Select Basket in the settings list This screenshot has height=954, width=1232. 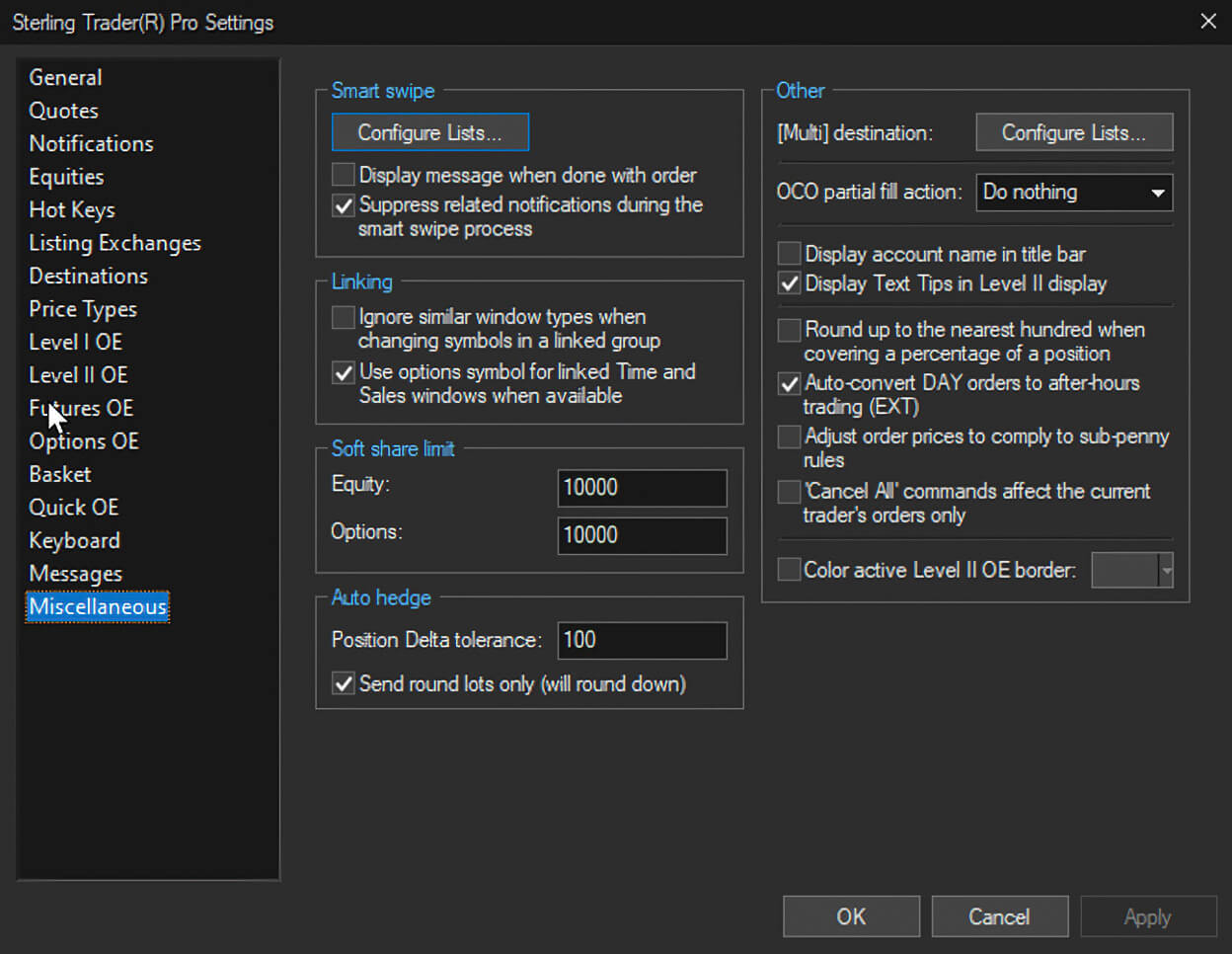click(x=59, y=474)
